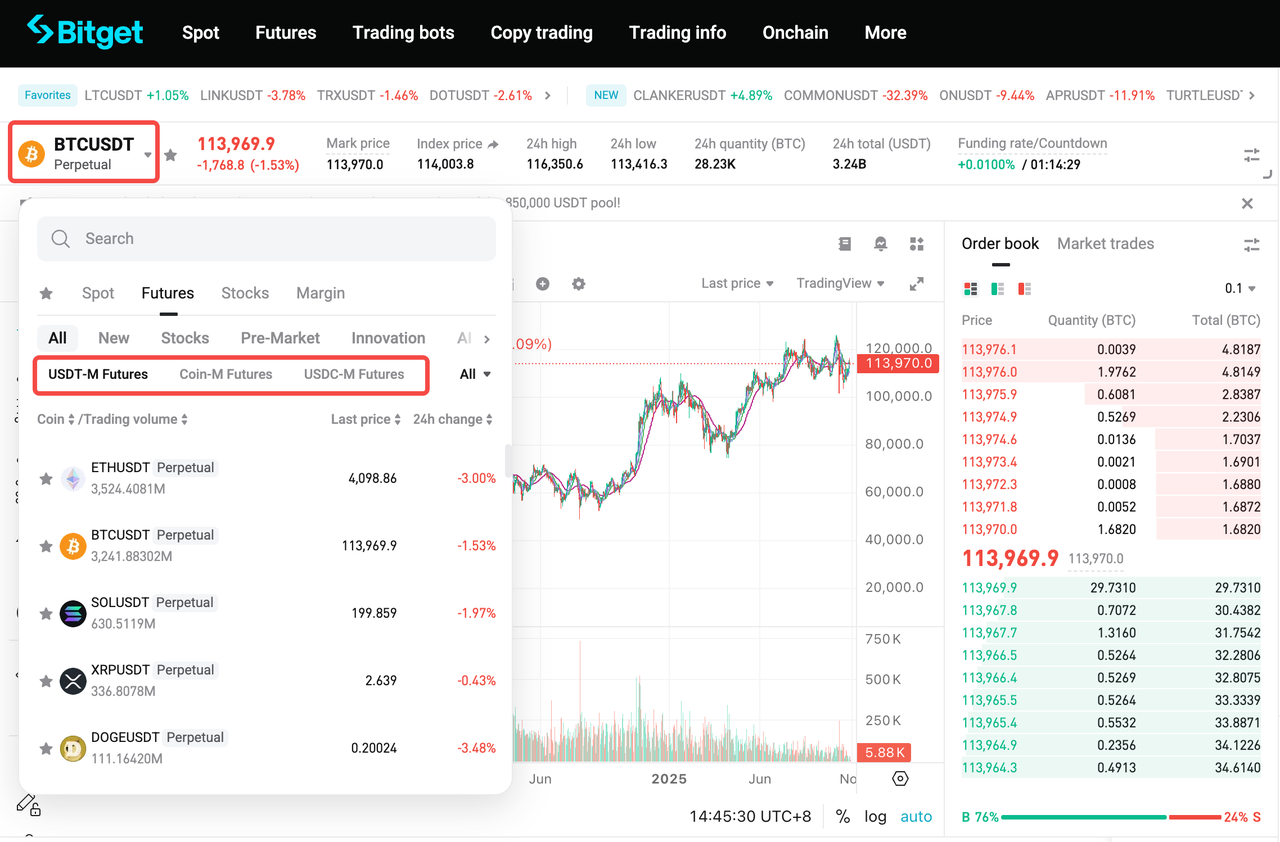Open the Copy trading menu in the navbar
Viewport: 1280px width, 842px height.
click(541, 32)
